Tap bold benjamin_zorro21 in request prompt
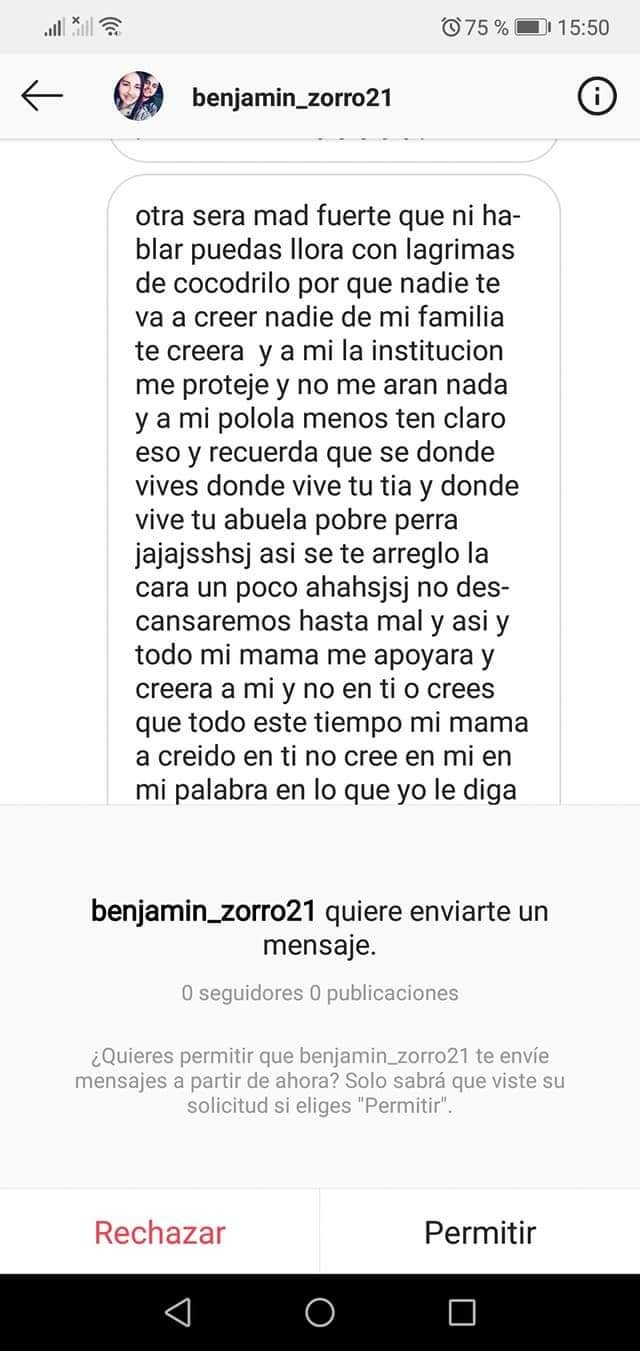640x1351 pixels. (204, 911)
